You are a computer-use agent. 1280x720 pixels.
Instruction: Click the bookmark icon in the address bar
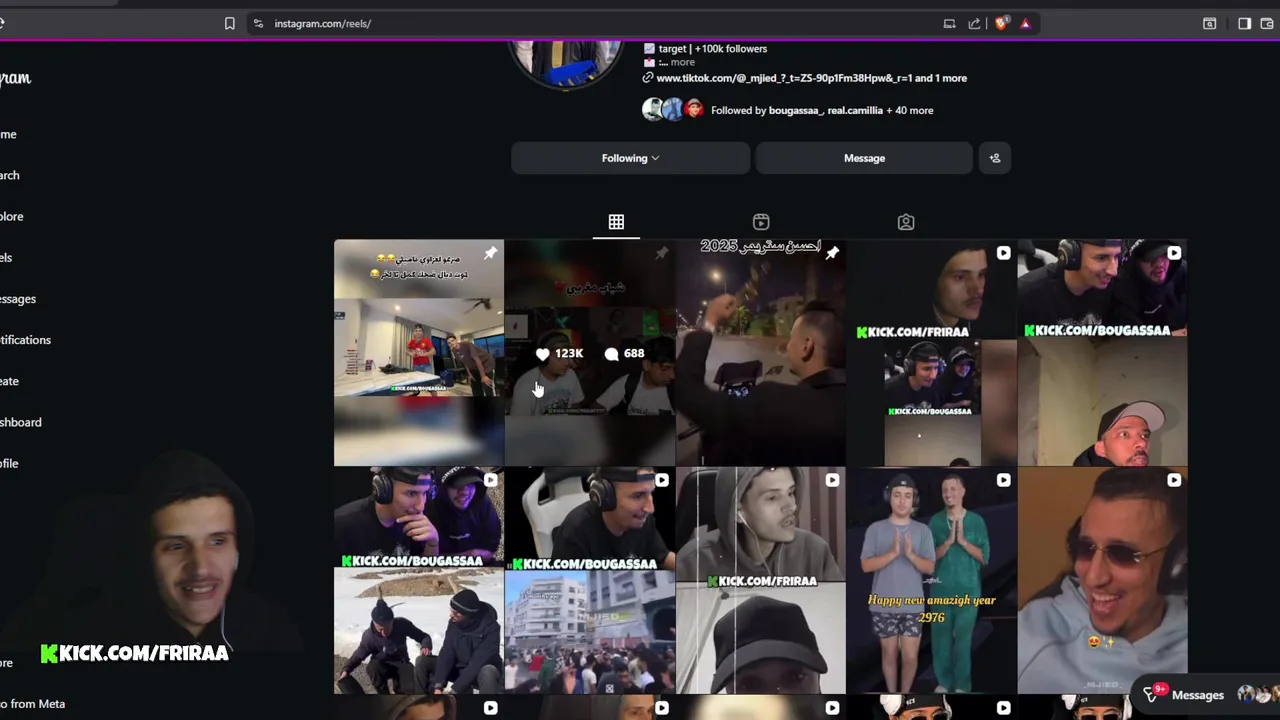(x=229, y=23)
